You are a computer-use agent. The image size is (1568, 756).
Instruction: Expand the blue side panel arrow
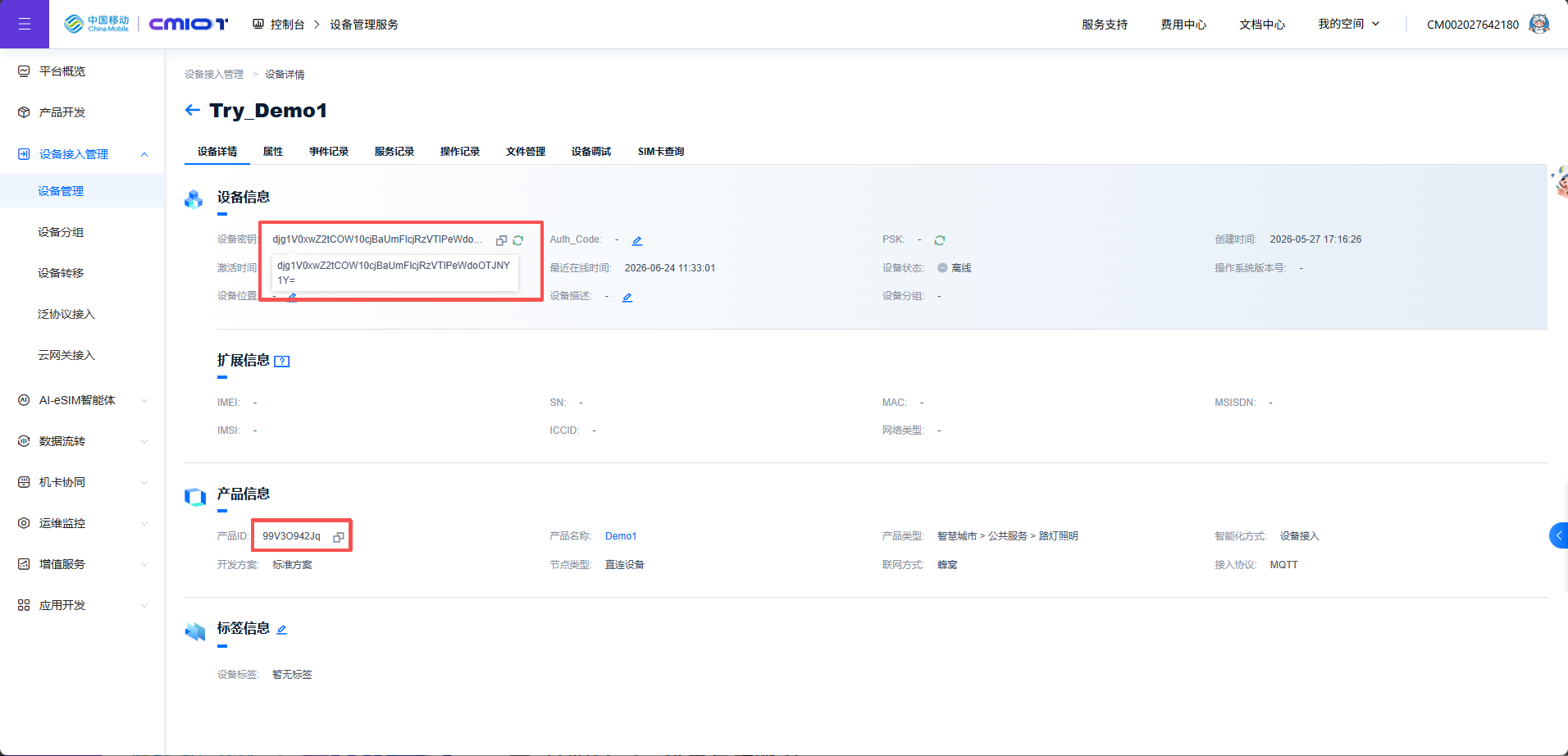pos(1559,535)
